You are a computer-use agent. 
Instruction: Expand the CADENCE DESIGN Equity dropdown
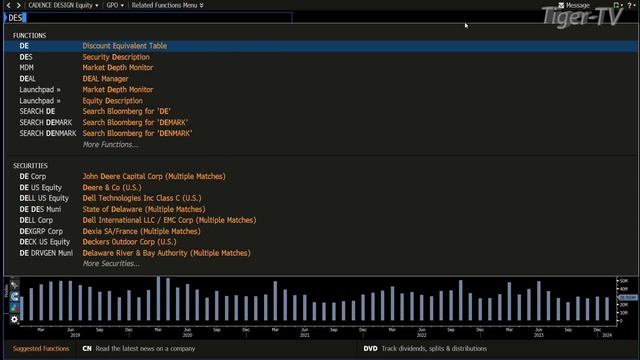63,5
